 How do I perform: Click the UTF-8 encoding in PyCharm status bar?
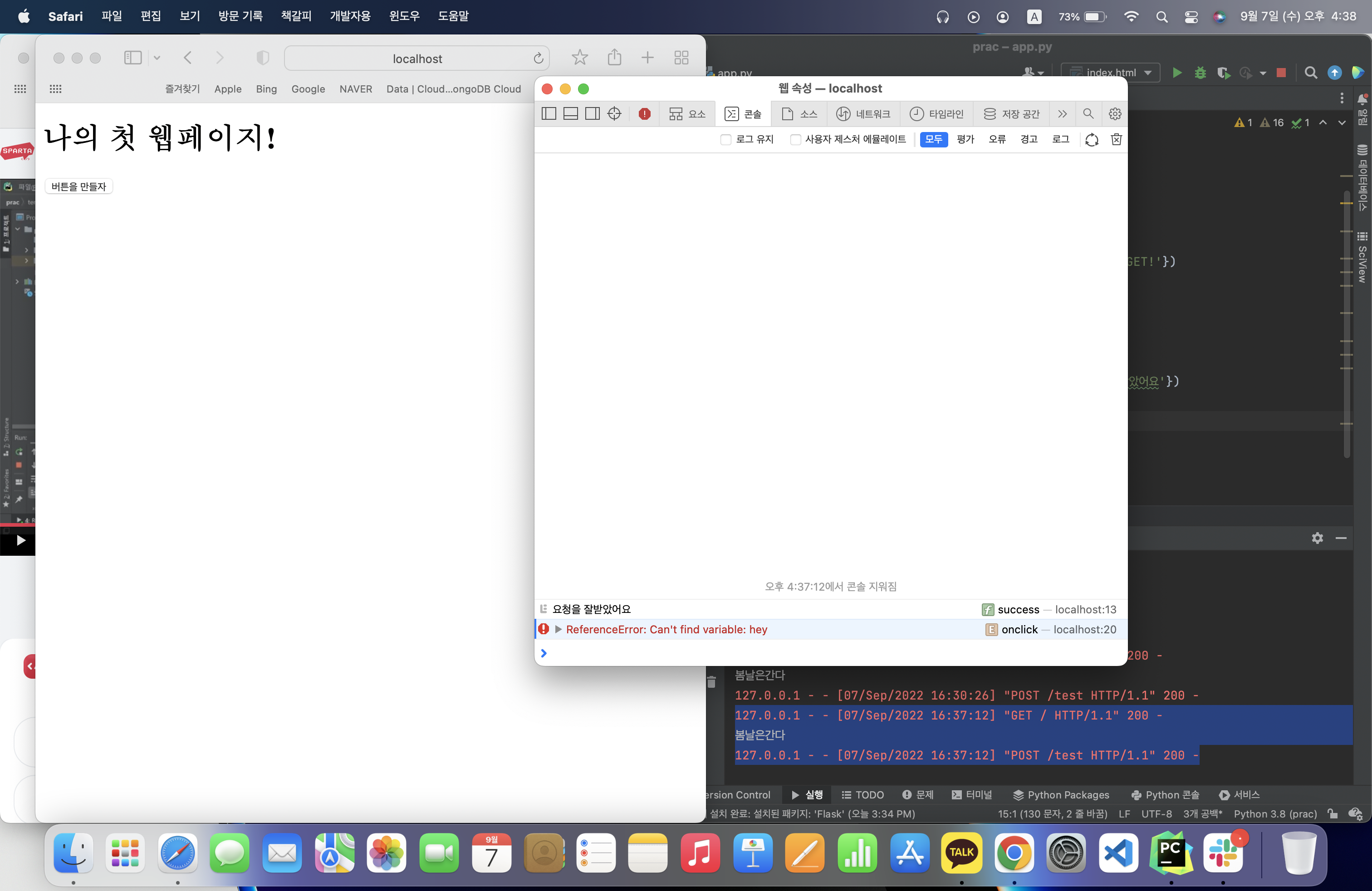pos(1156,814)
